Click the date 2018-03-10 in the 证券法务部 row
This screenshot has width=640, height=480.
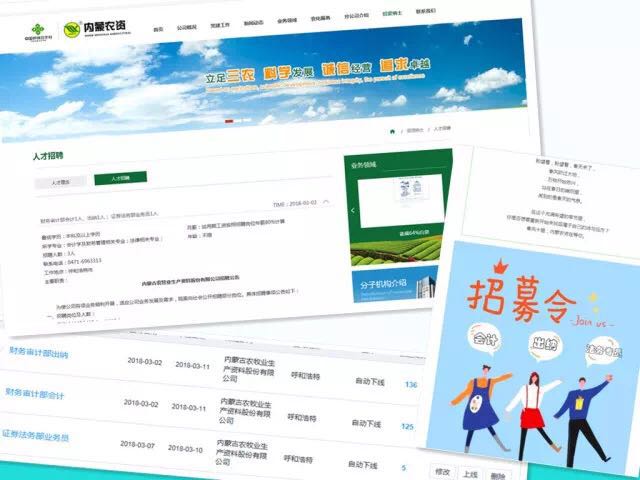click(x=185, y=449)
